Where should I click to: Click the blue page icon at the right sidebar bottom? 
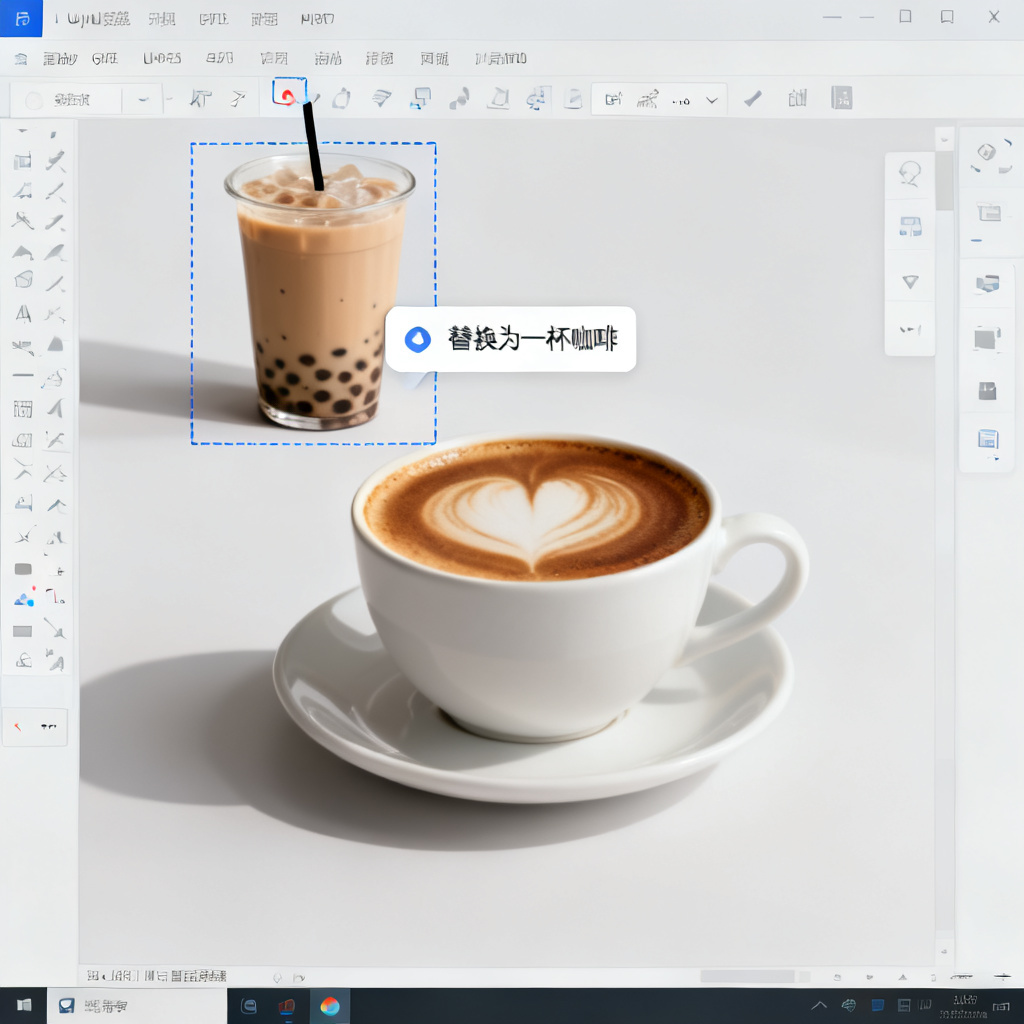pos(988,439)
